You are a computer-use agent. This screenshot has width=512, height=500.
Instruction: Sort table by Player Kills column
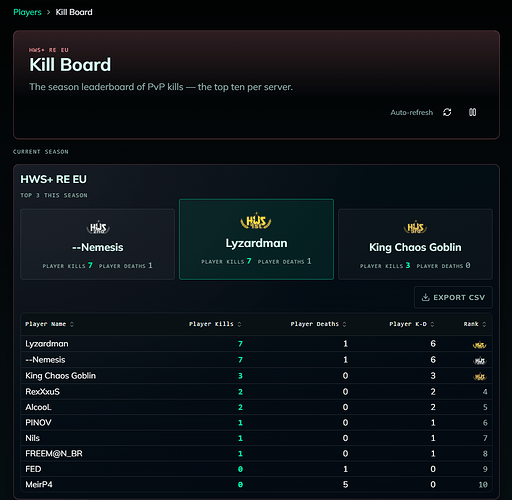215,324
